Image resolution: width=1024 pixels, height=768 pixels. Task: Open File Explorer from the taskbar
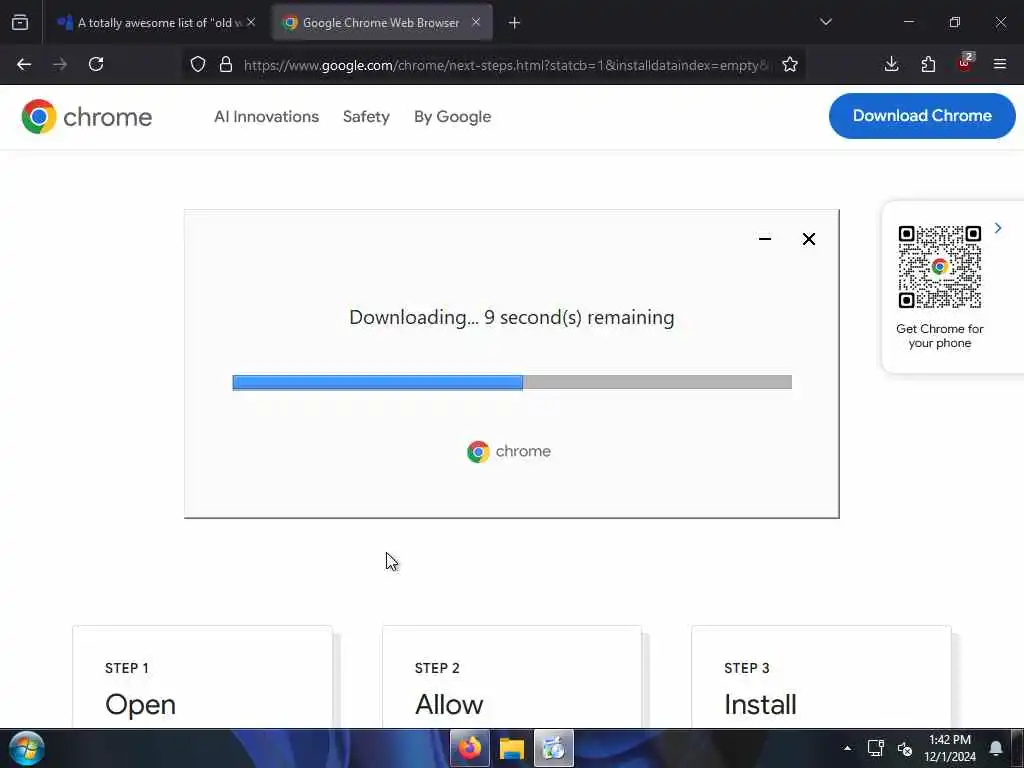click(x=512, y=748)
